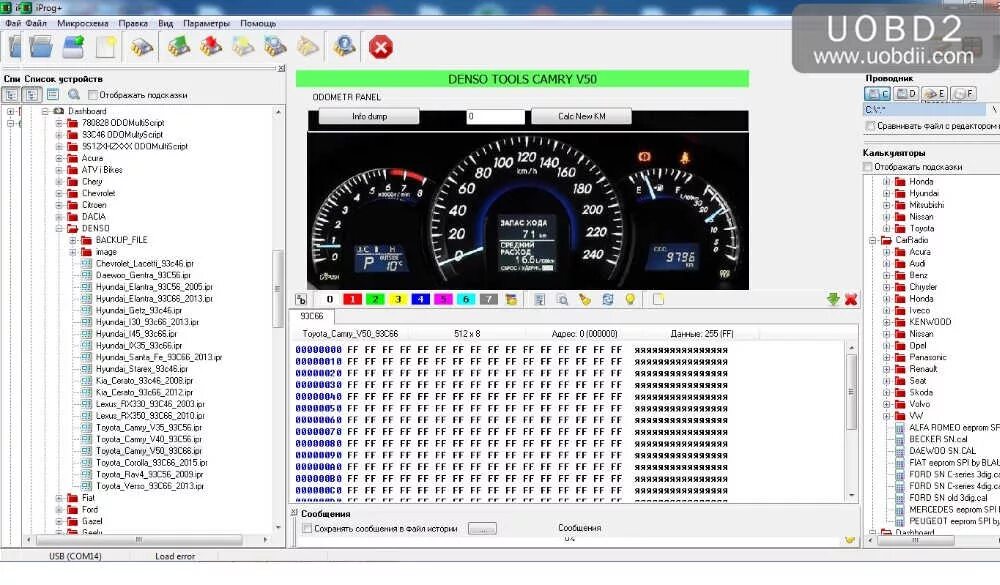Collapse the CarRadio folder in calculators
Image resolution: width=1000 pixels, height=585 pixels.
click(872, 241)
